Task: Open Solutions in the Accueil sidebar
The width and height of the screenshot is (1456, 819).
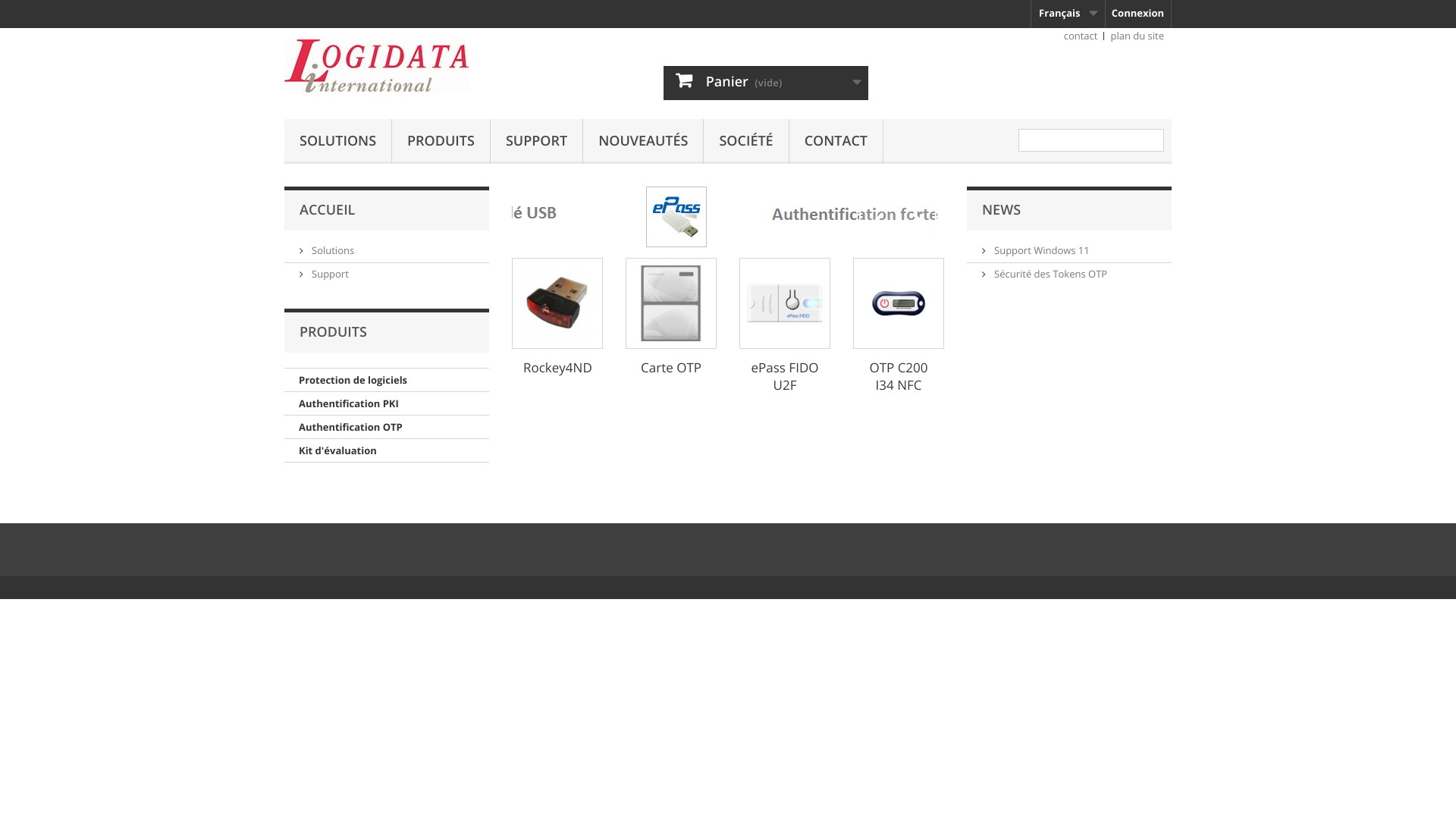Action: tap(332, 251)
